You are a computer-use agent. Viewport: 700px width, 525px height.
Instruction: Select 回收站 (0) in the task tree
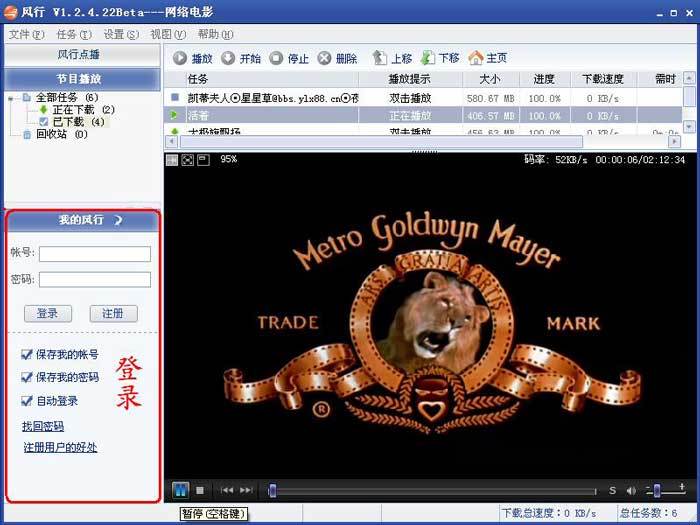pos(62,134)
